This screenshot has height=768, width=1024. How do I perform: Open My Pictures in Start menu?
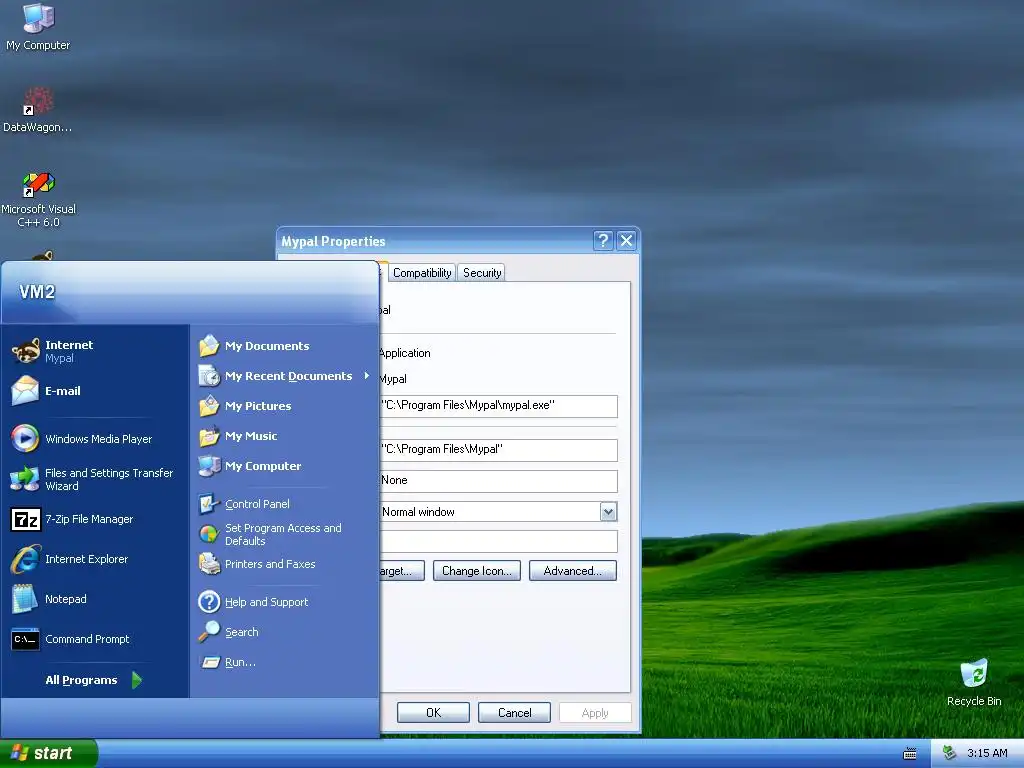click(x=246, y=406)
